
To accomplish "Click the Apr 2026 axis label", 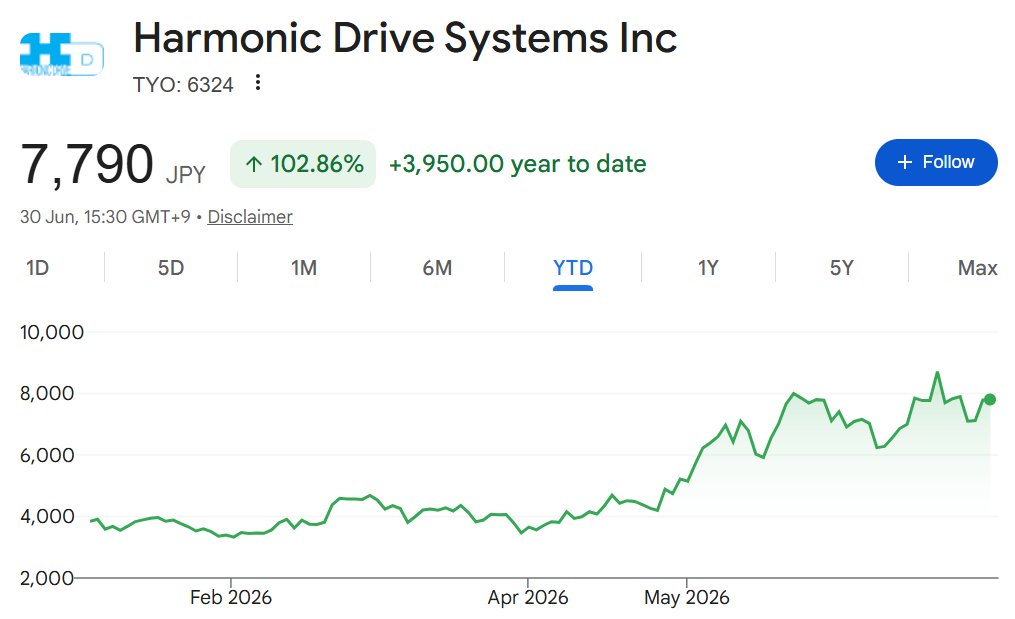I will click(528, 597).
